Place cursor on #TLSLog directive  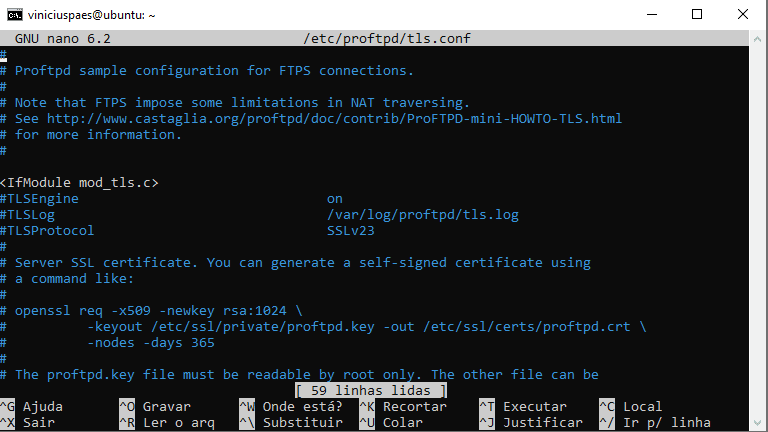[27, 215]
